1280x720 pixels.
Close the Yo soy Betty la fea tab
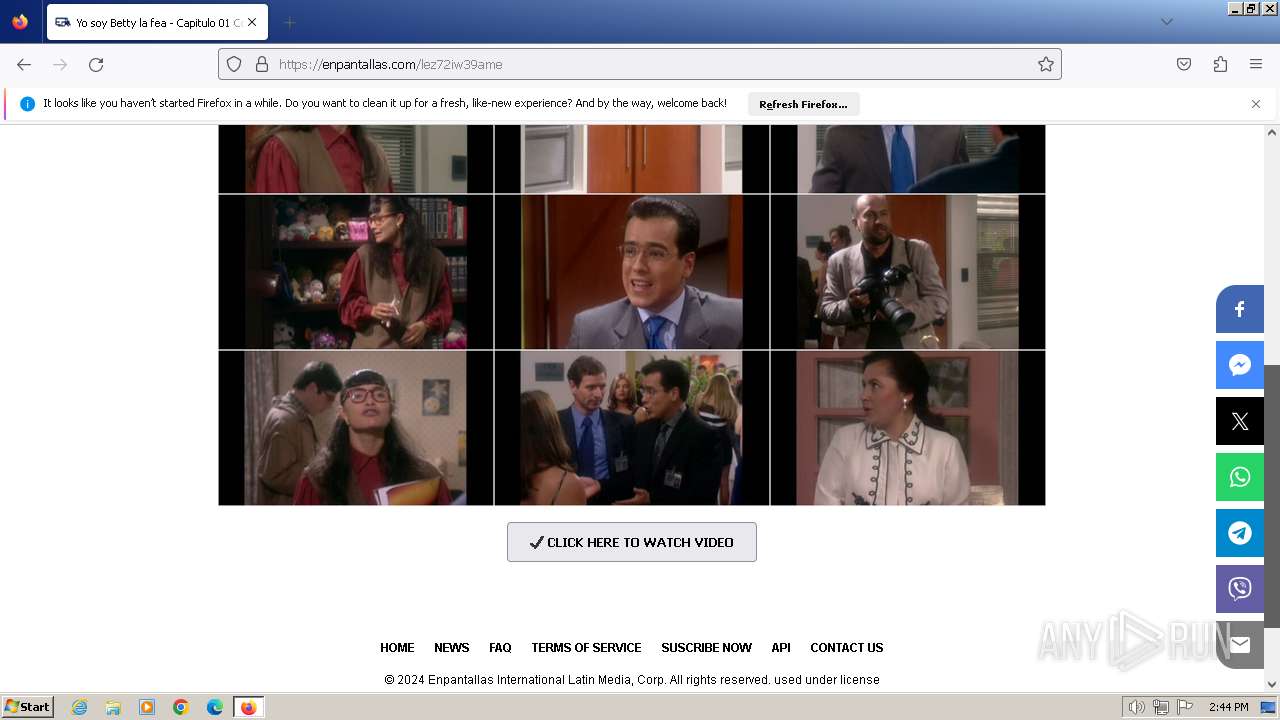tap(252, 22)
